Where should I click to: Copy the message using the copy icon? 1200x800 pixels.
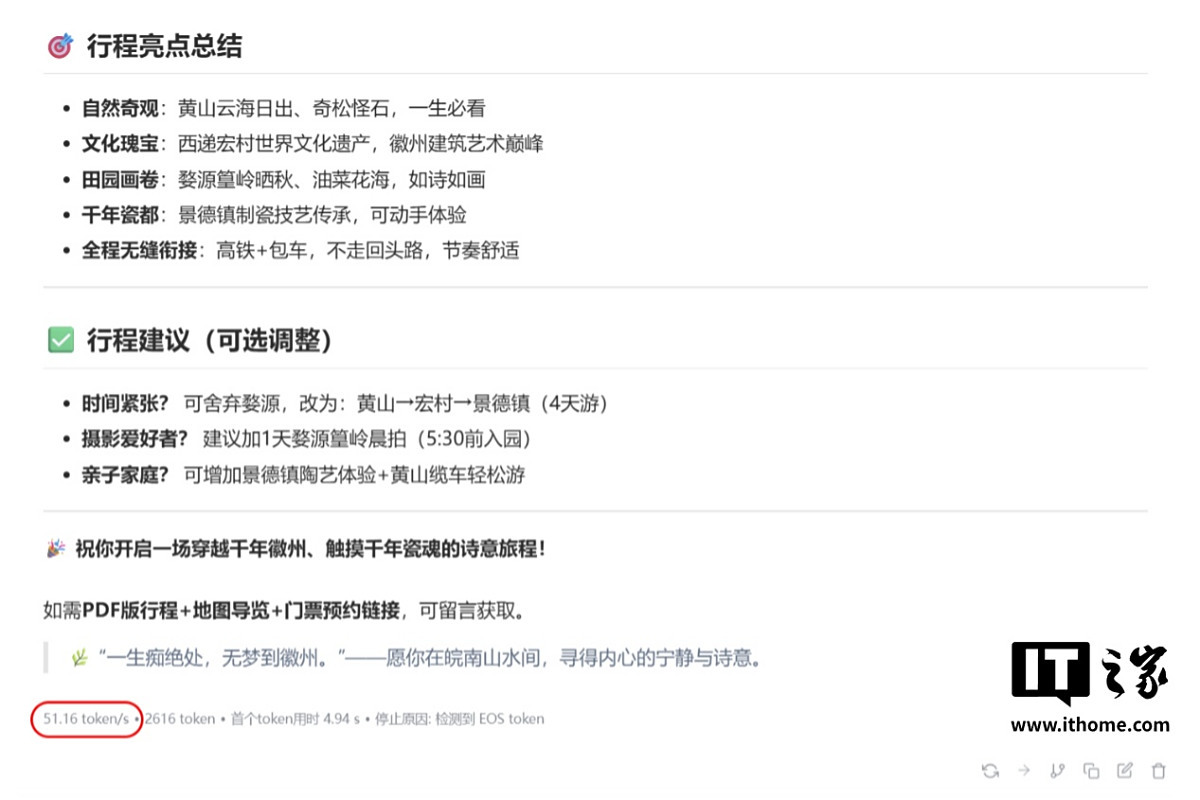pos(1091,770)
